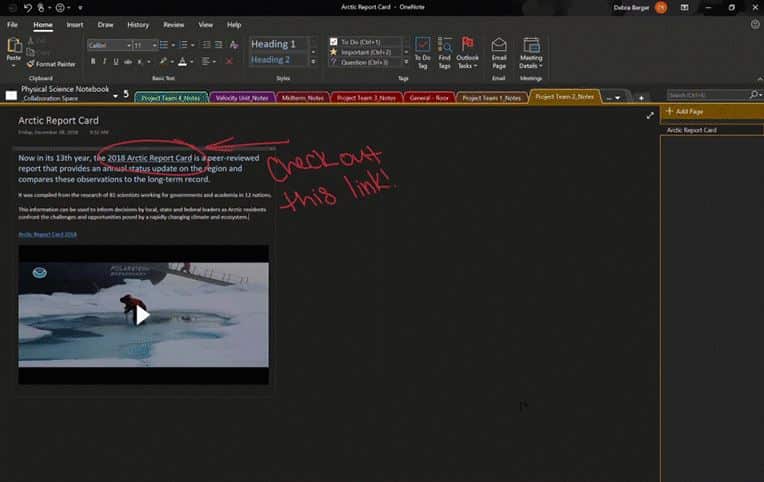Screen dimensions: 764x482
Task: Open Project Team 4_Notes section tab
Action: [171, 98]
